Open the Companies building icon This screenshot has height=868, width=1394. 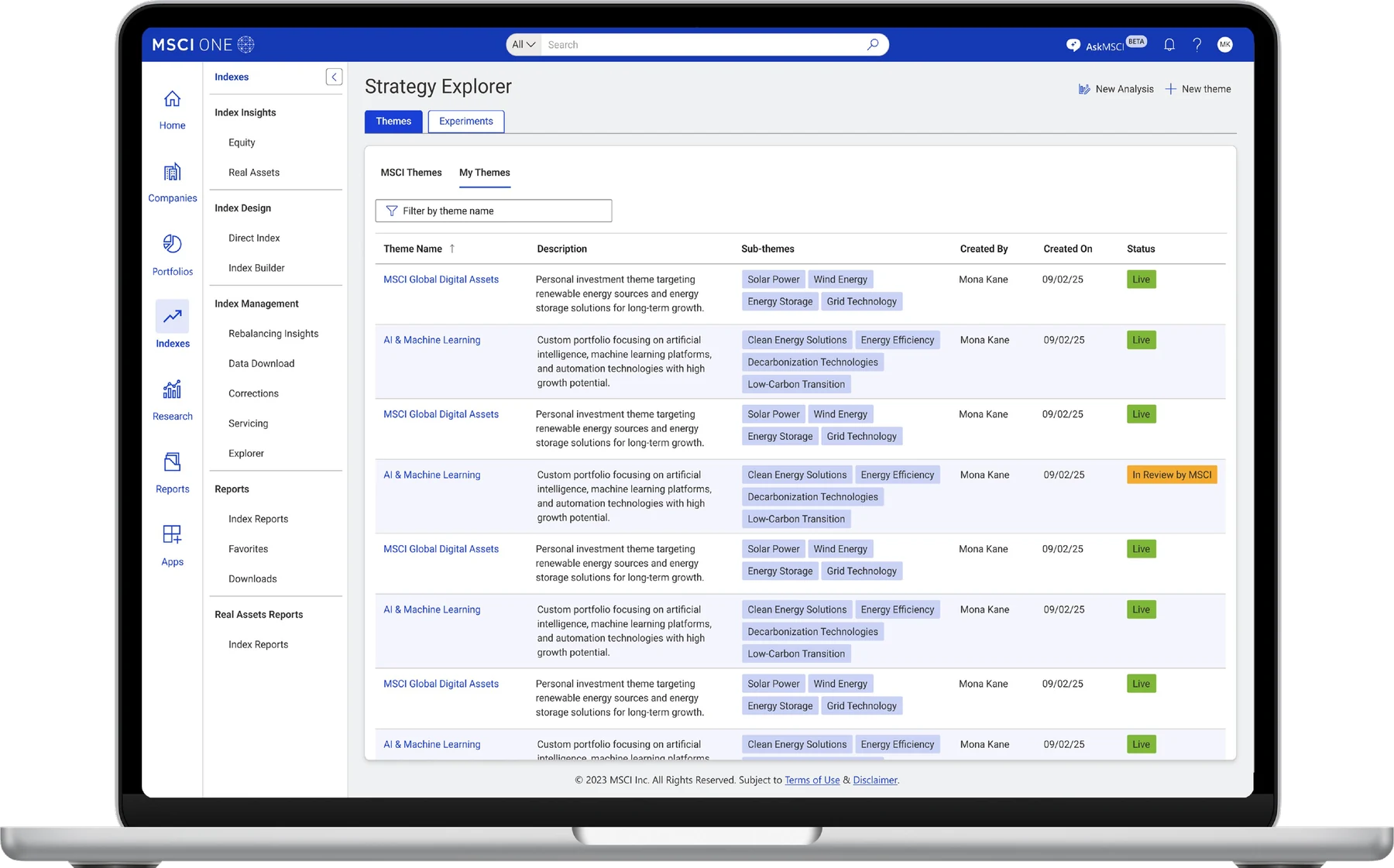(x=172, y=172)
